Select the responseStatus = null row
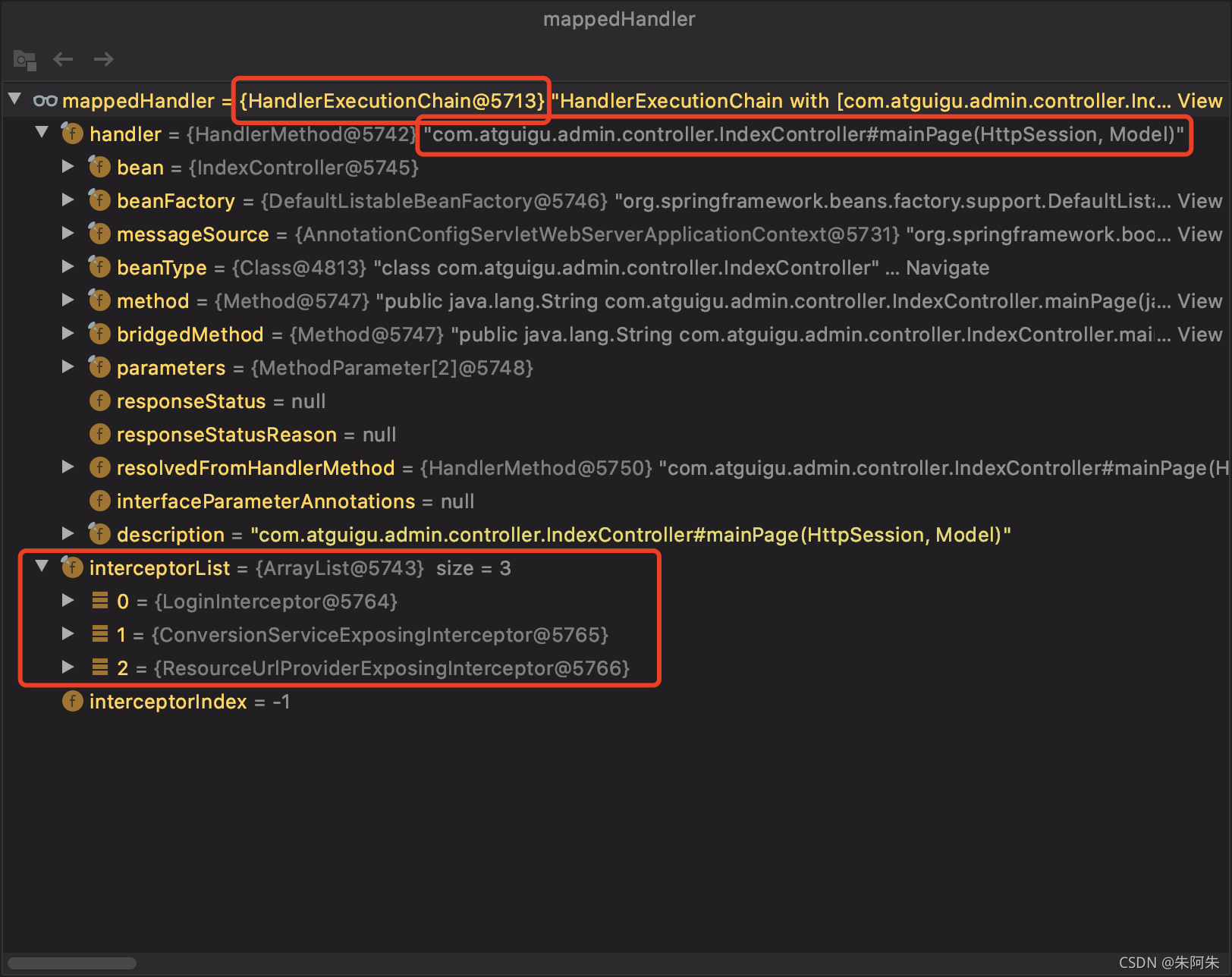 (x=616, y=401)
